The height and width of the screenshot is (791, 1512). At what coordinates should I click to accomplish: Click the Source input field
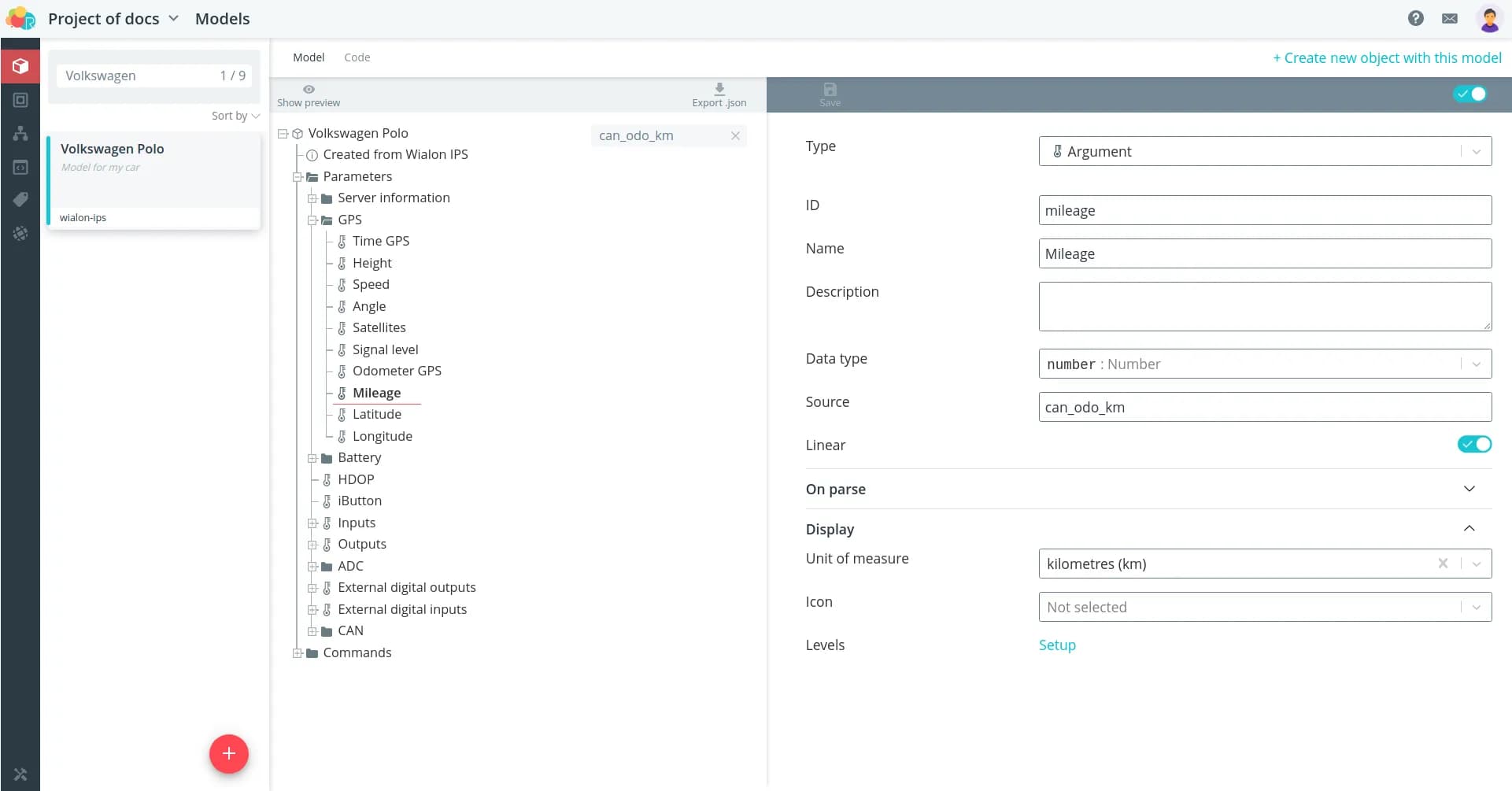1264,407
